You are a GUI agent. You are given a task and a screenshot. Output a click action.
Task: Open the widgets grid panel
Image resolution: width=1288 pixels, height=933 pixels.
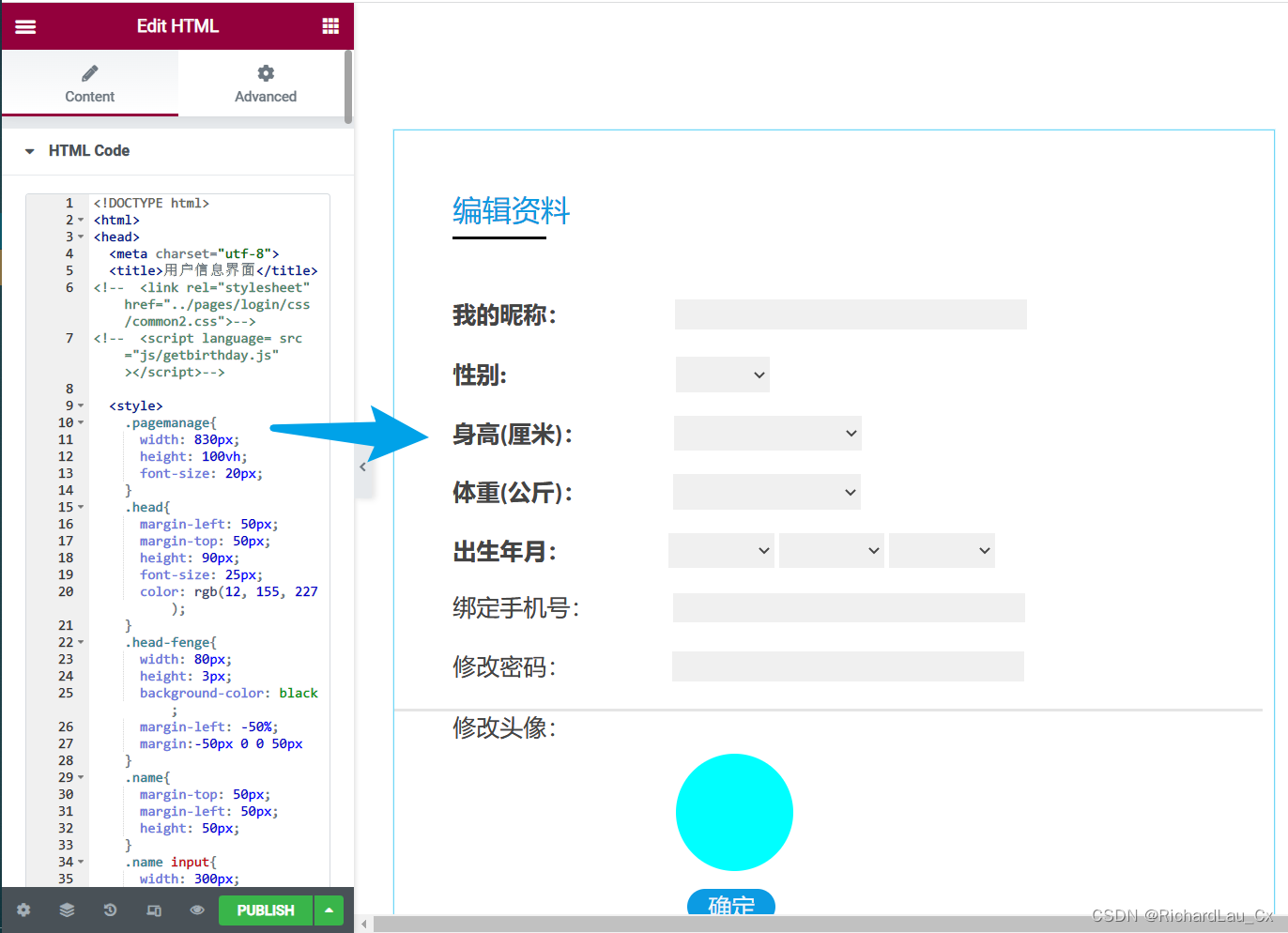point(330,26)
